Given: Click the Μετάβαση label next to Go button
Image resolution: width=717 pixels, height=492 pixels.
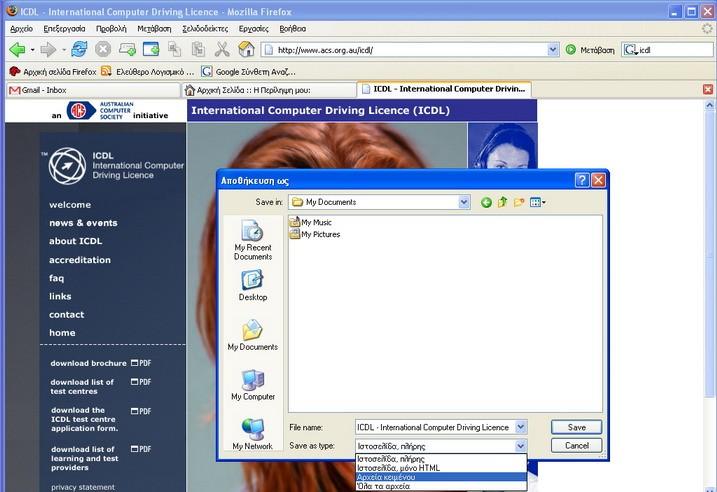Looking at the screenshot, I should click(597, 50).
